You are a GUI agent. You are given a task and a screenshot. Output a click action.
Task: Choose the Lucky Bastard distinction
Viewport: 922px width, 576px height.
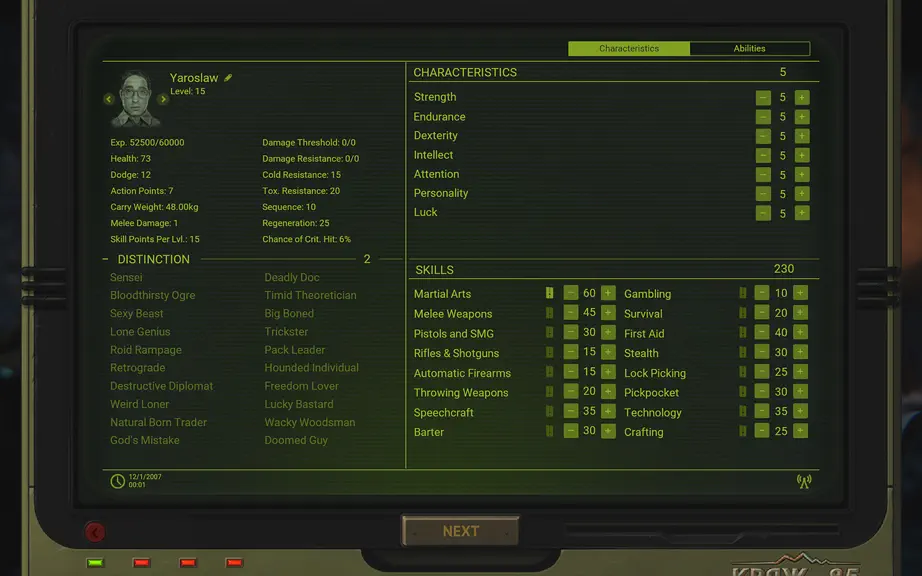[x=299, y=404]
